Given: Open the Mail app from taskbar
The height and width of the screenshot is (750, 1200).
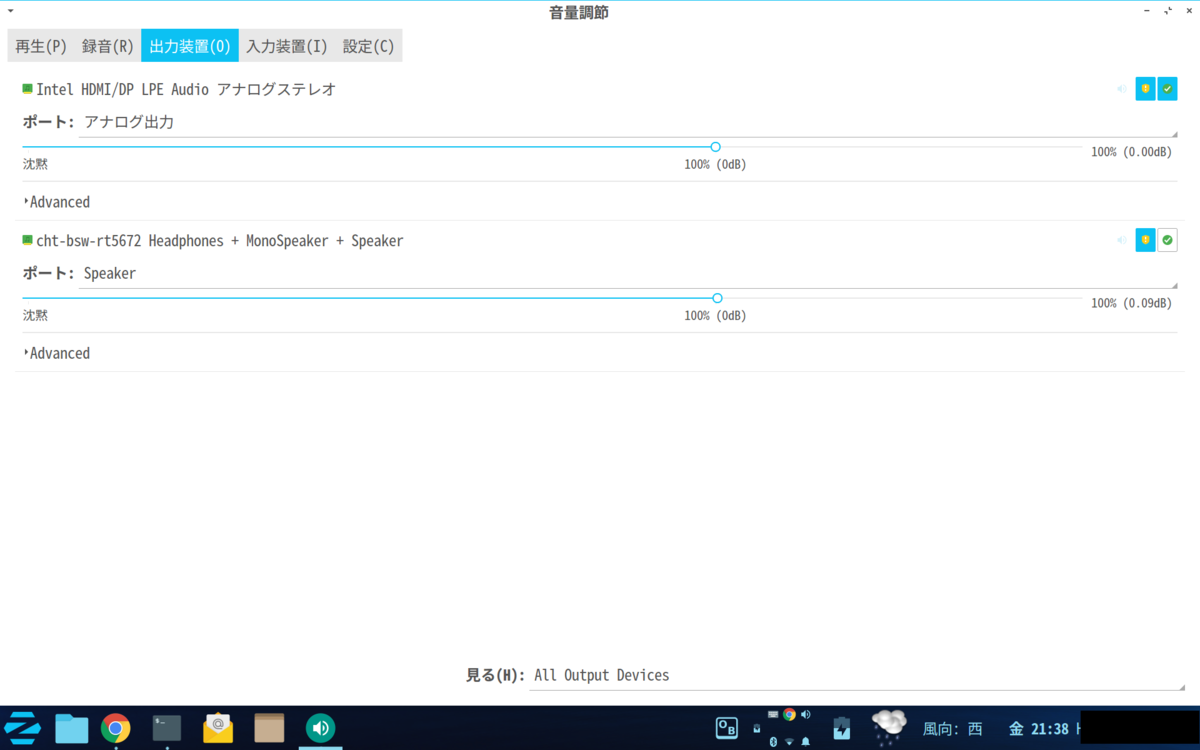Looking at the screenshot, I should (x=218, y=728).
